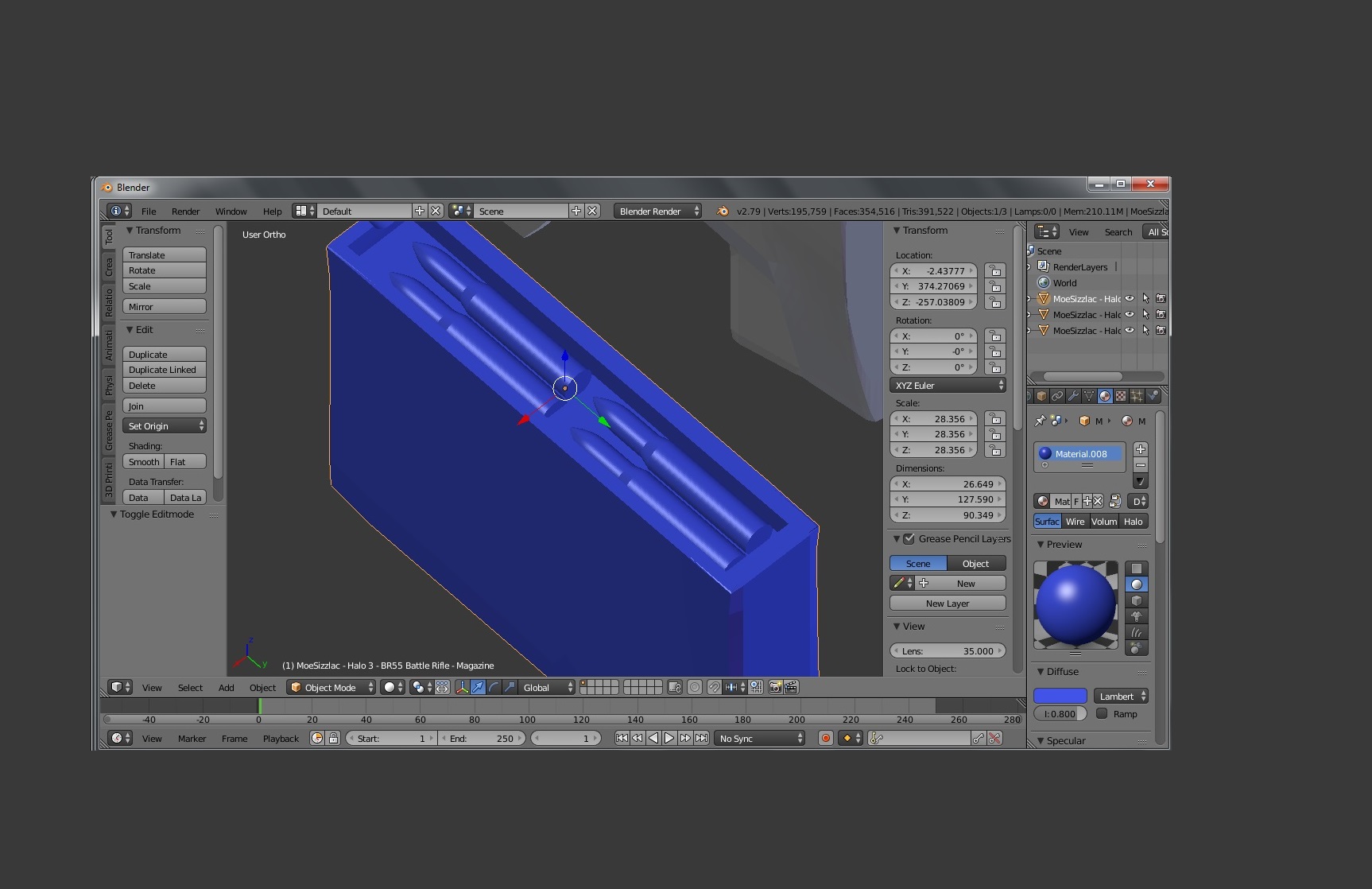Click the Mirror button
The image size is (1372, 889).
pyautogui.click(x=165, y=306)
